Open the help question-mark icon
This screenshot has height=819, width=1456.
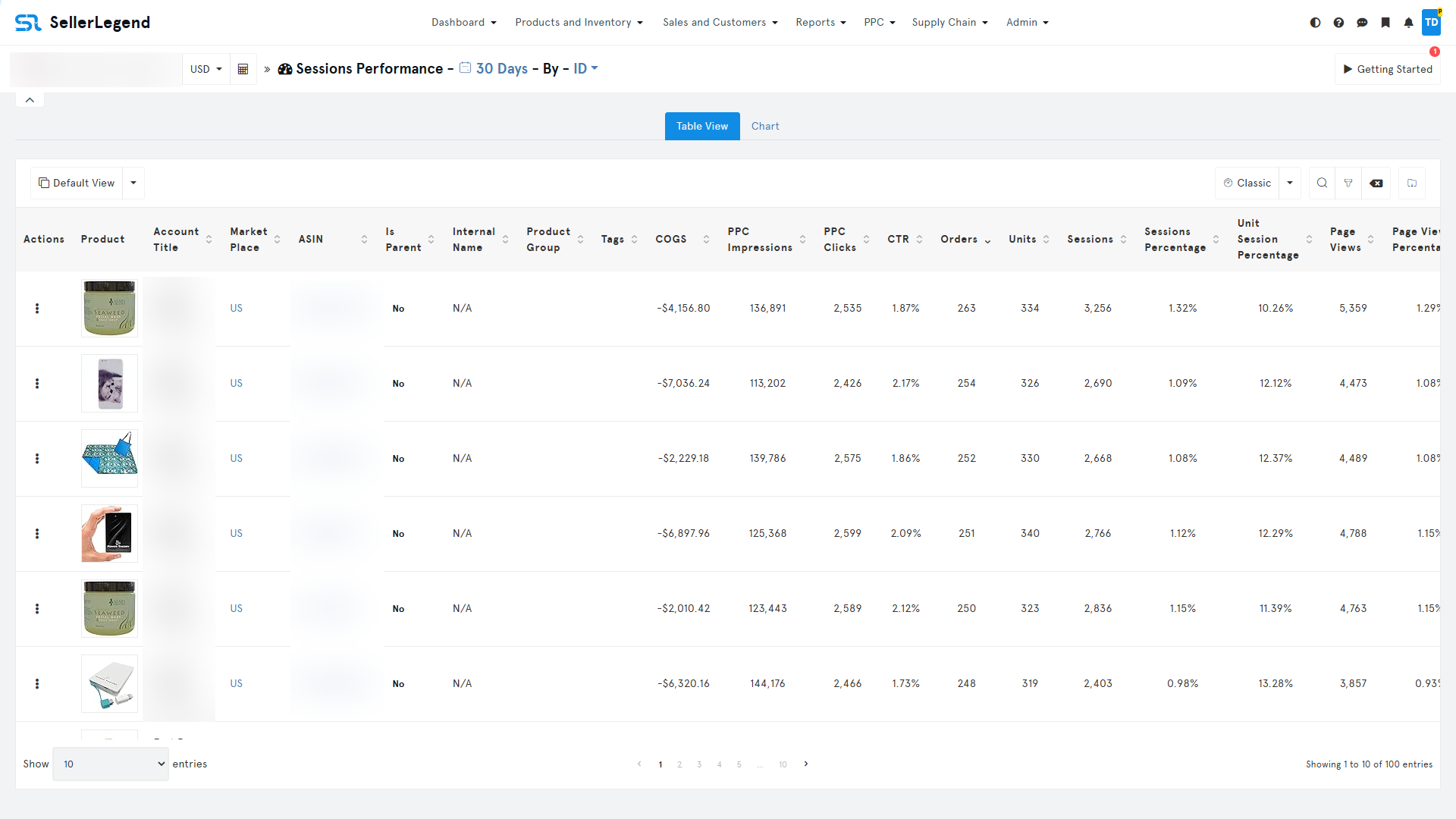pyautogui.click(x=1338, y=22)
